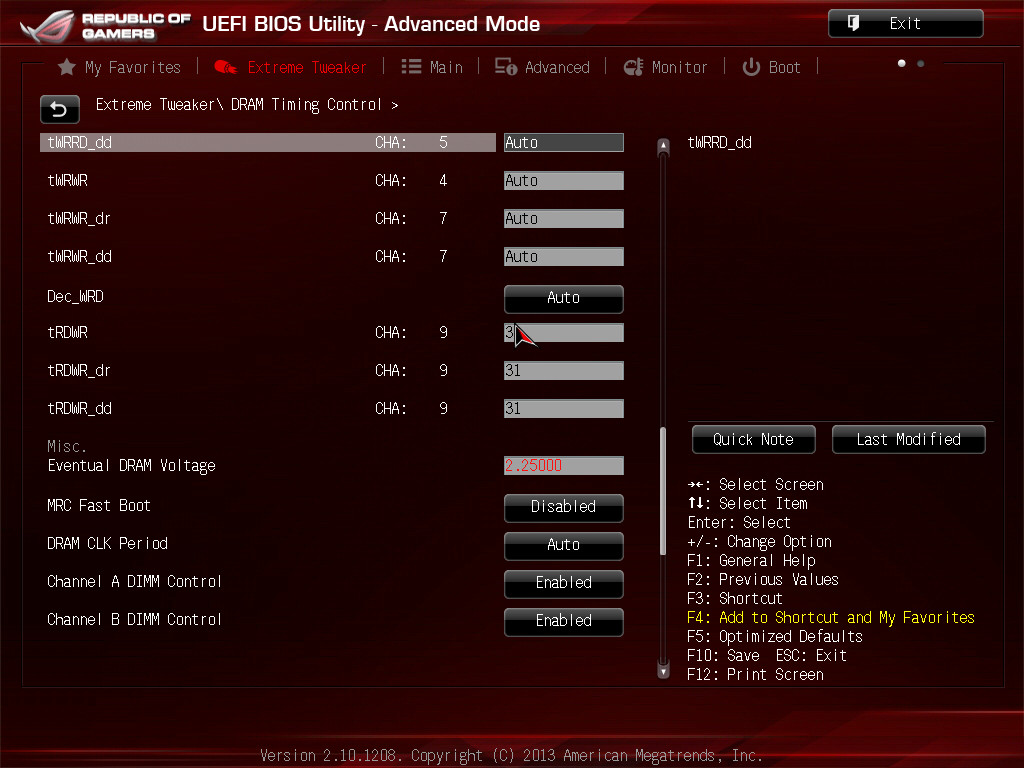The width and height of the screenshot is (1024, 768).
Task: Open the MRC Fast Boot Disabled dropdown
Action: coord(564,507)
